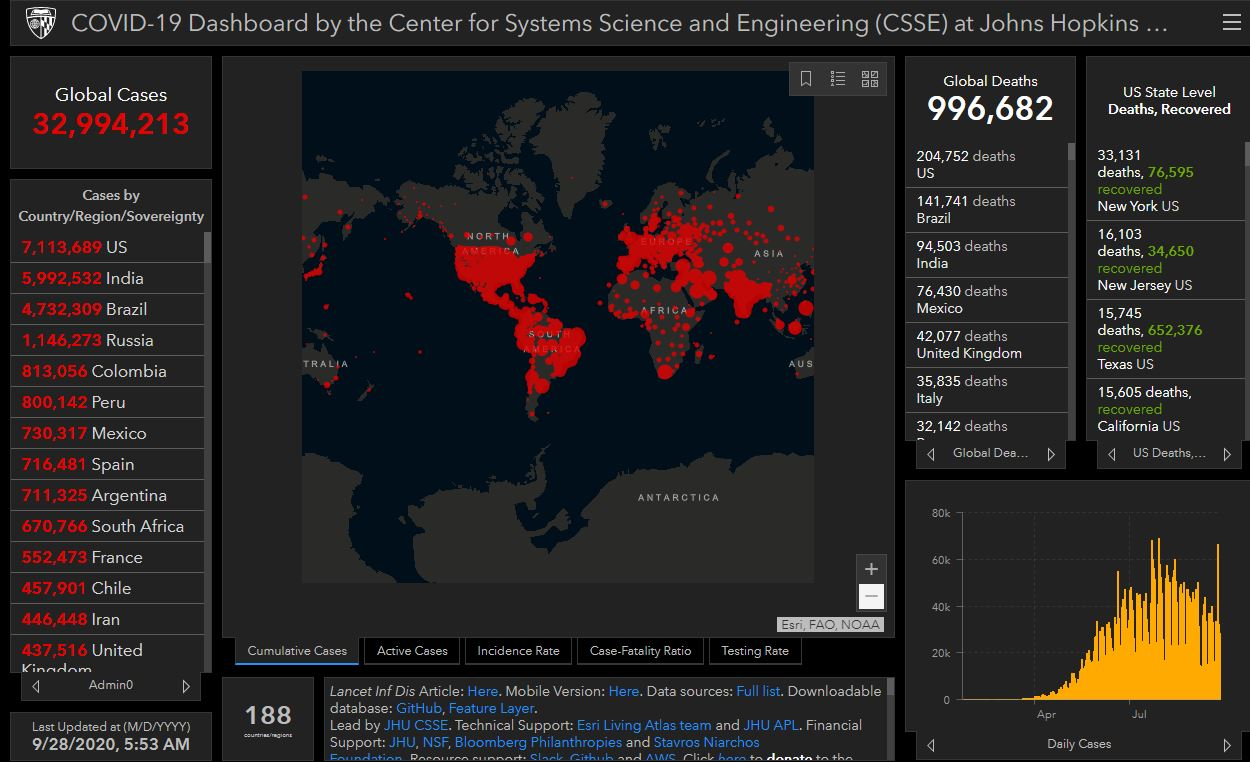Switch to the Testing Rate tab
The height and width of the screenshot is (762, 1250).
click(755, 651)
